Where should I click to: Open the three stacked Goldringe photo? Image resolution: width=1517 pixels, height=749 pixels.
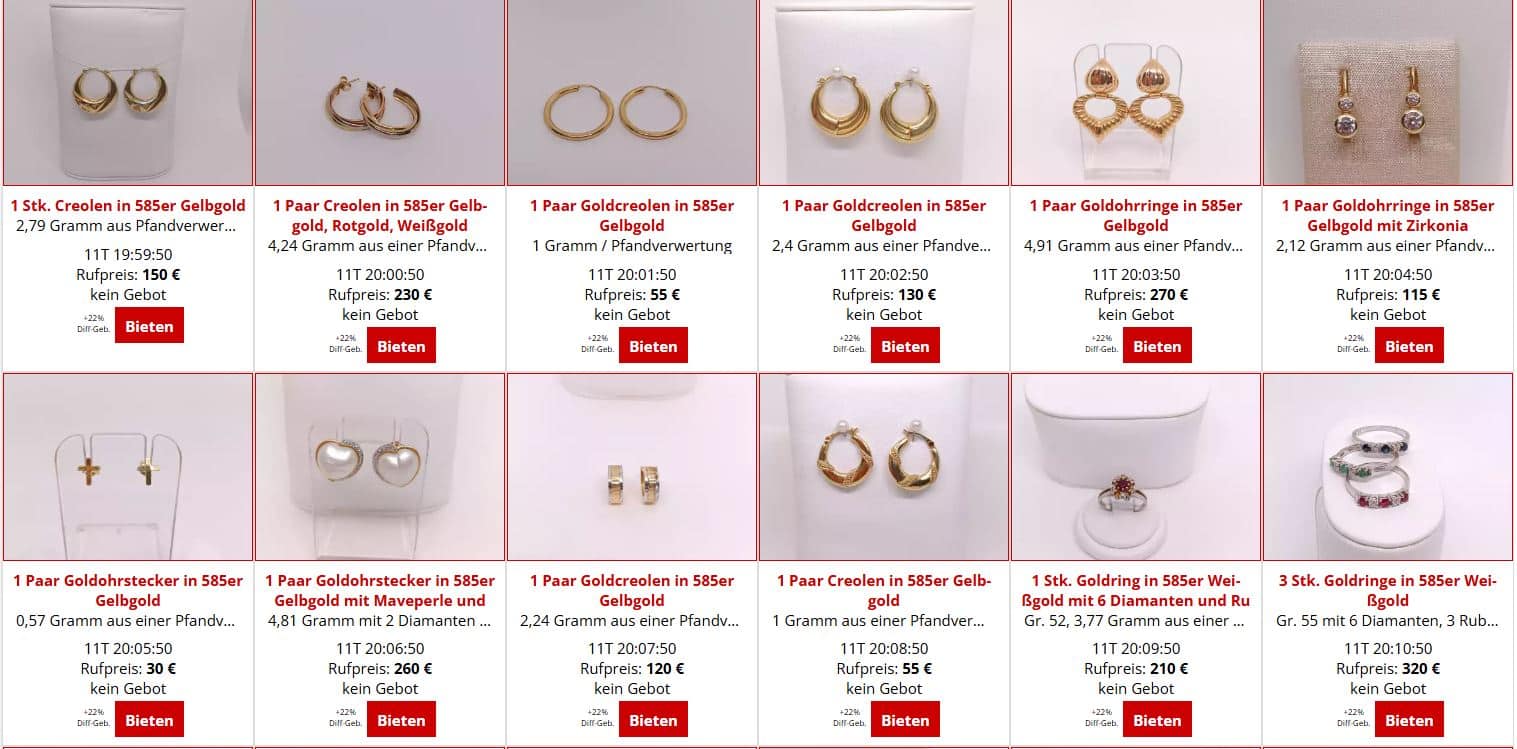[1388, 467]
